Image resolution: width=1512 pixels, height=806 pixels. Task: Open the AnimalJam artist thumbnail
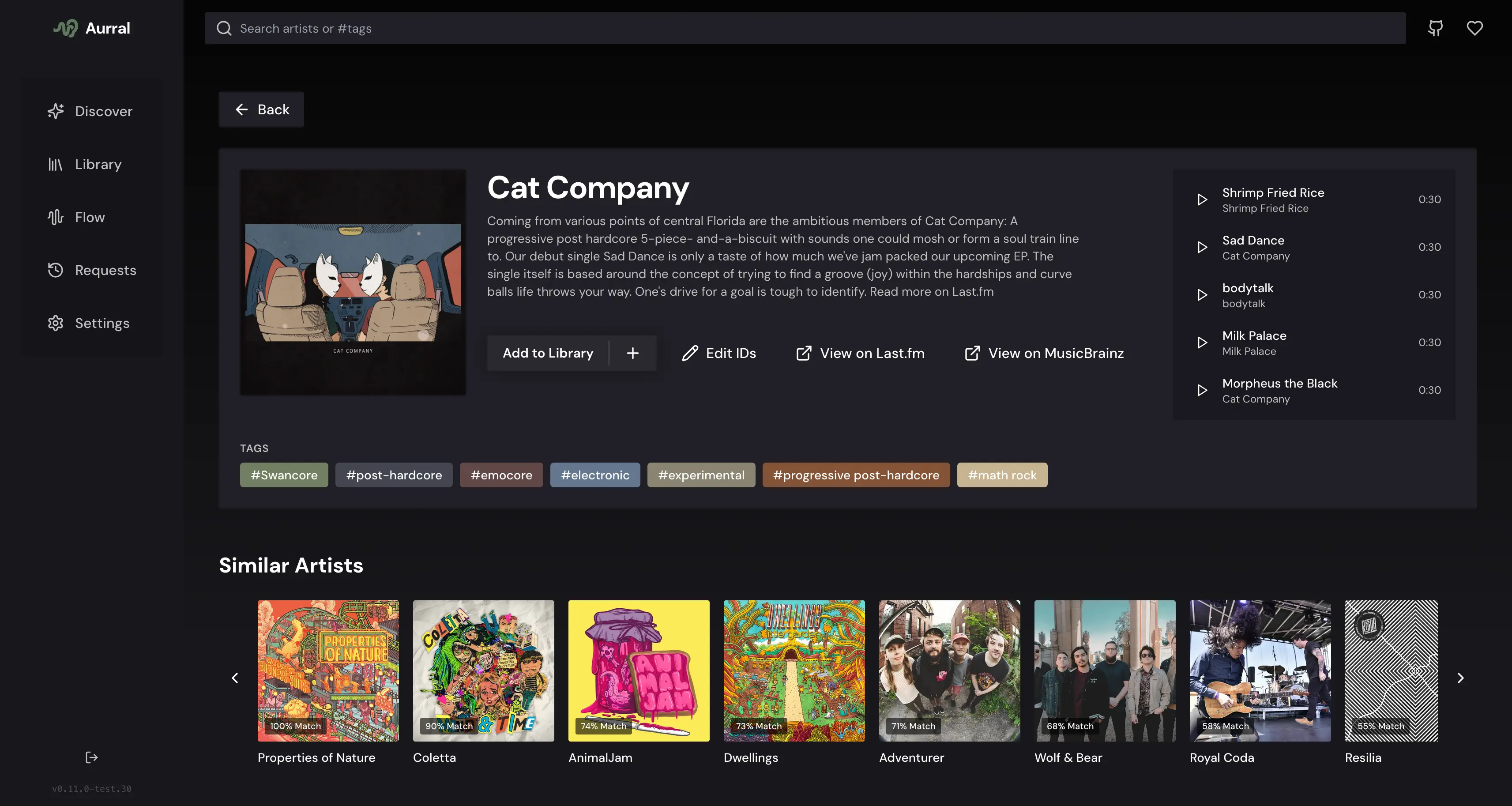click(639, 670)
